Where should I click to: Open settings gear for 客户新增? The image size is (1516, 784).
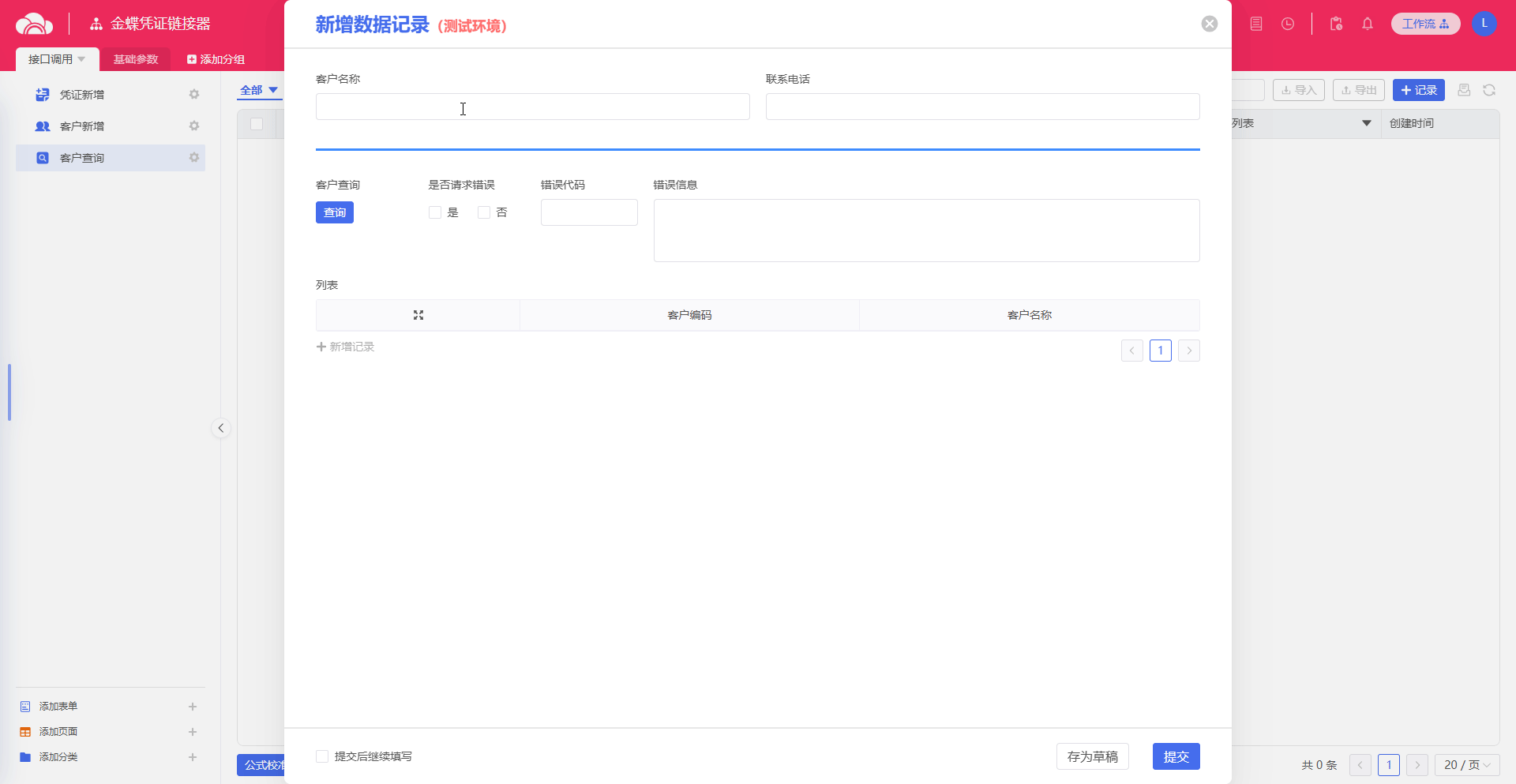194,126
